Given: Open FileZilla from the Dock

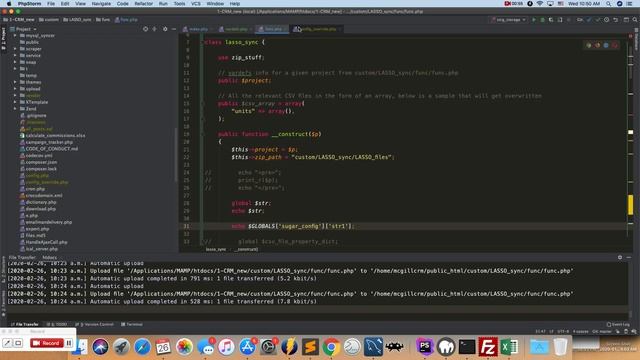Looking at the screenshot, I should (x=488, y=347).
